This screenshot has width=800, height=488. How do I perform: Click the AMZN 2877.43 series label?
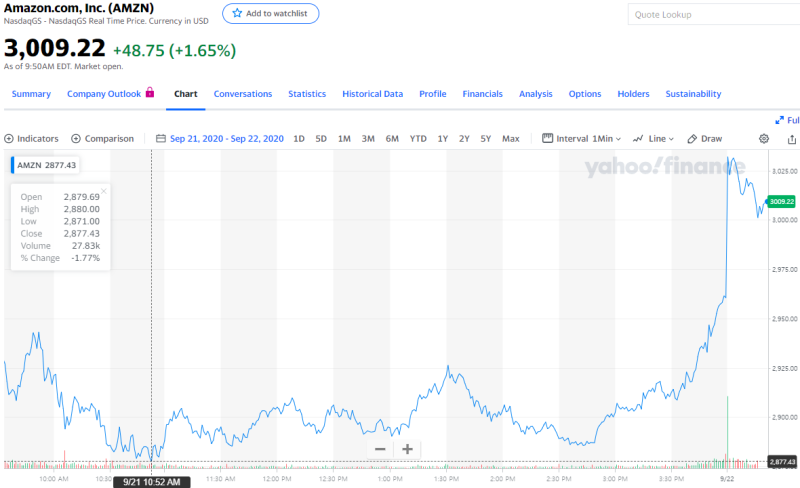[45, 165]
